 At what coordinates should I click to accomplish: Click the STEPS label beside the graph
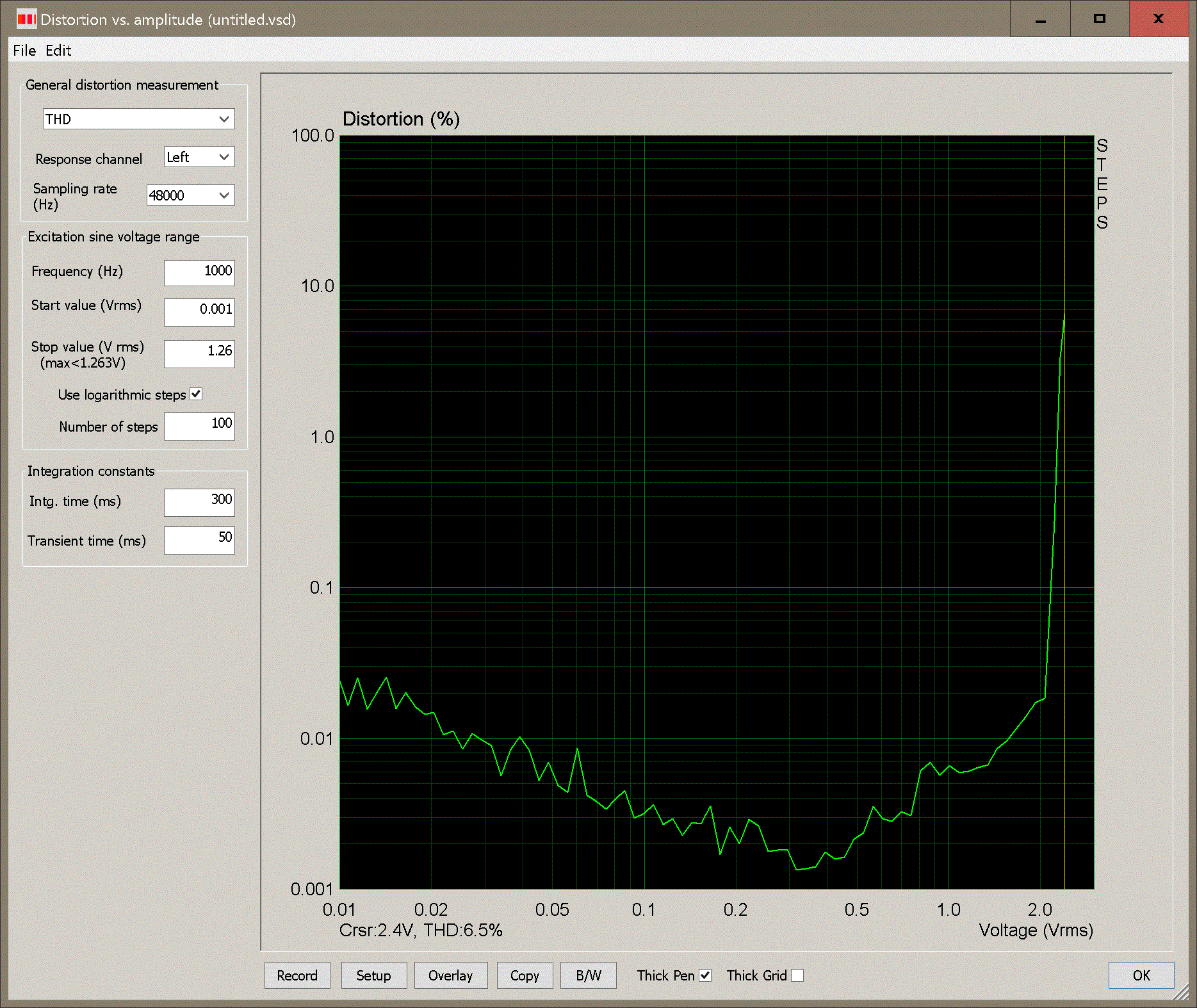(1102, 184)
